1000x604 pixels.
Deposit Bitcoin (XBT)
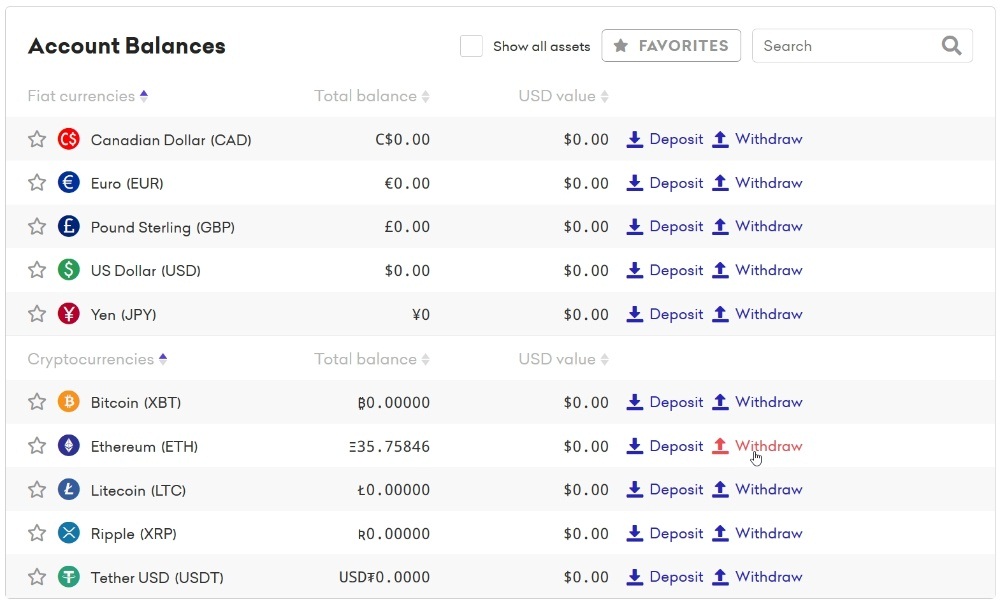pyautogui.click(x=665, y=402)
